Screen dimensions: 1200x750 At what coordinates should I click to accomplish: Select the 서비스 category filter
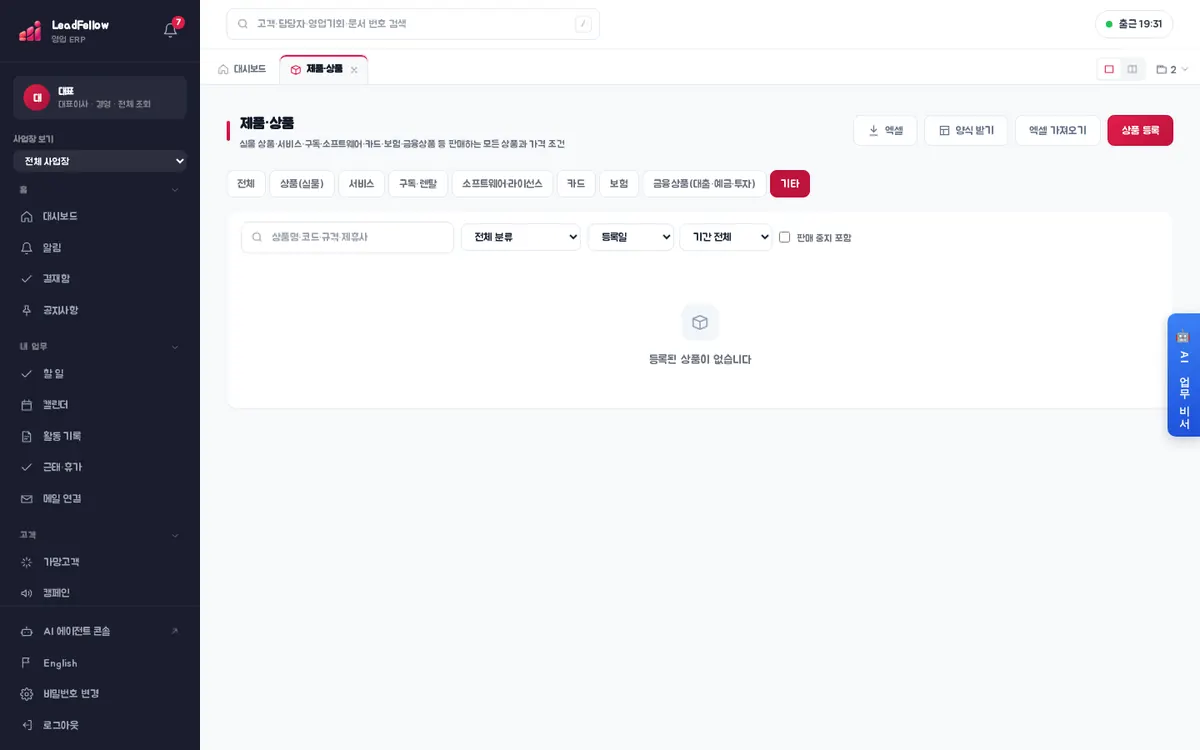pos(361,183)
